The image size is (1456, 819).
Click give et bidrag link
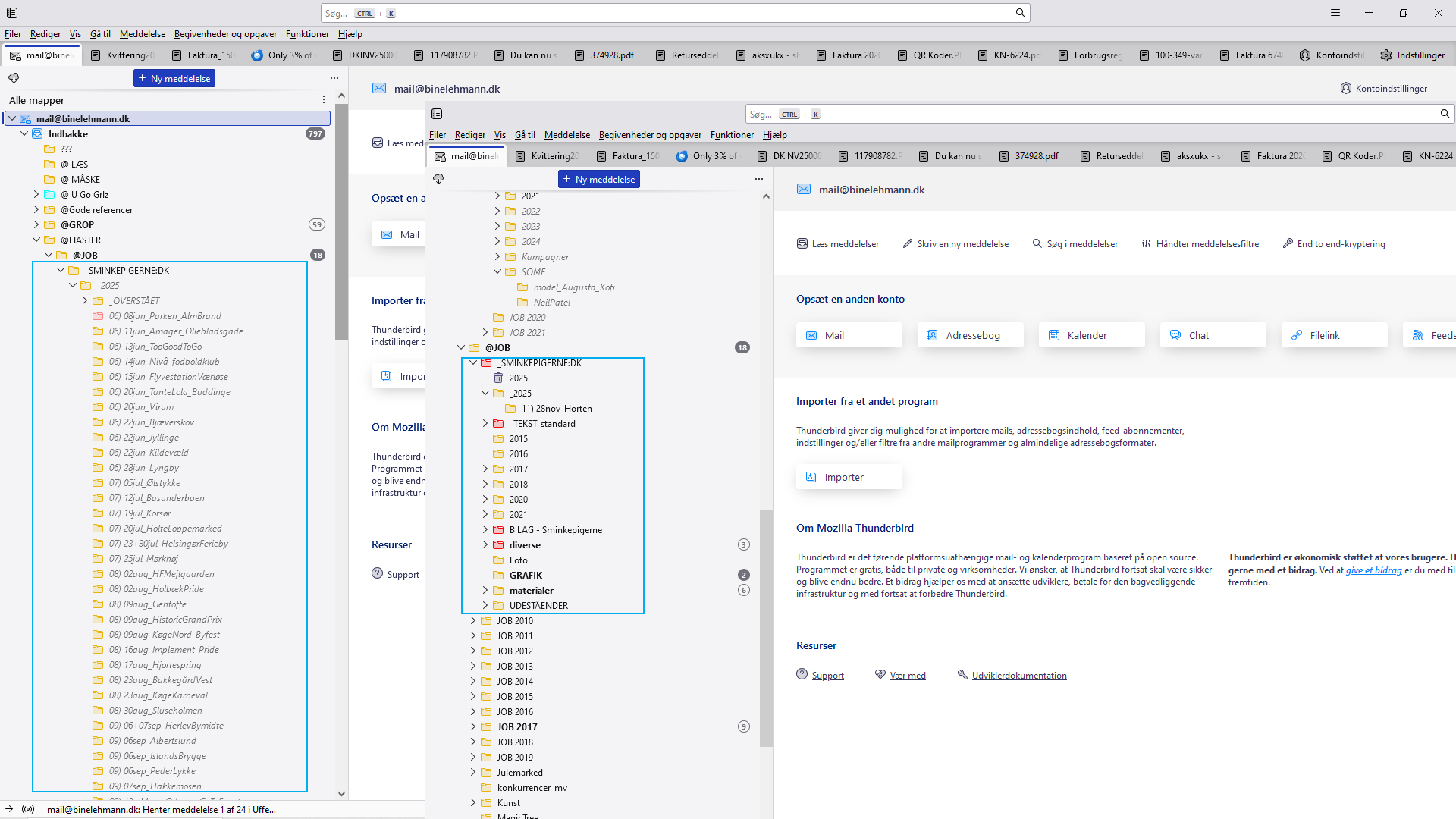(x=1373, y=570)
